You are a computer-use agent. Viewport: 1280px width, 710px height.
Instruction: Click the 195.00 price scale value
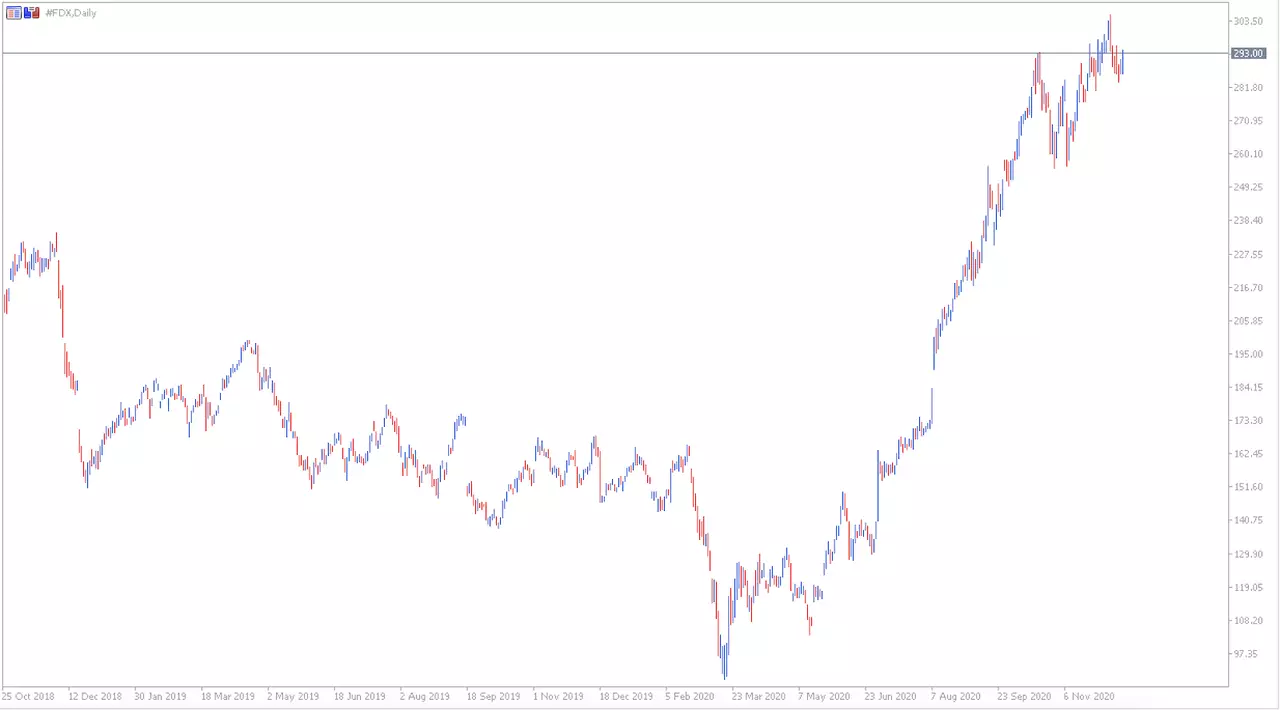pyautogui.click(x=1247, y=354)
